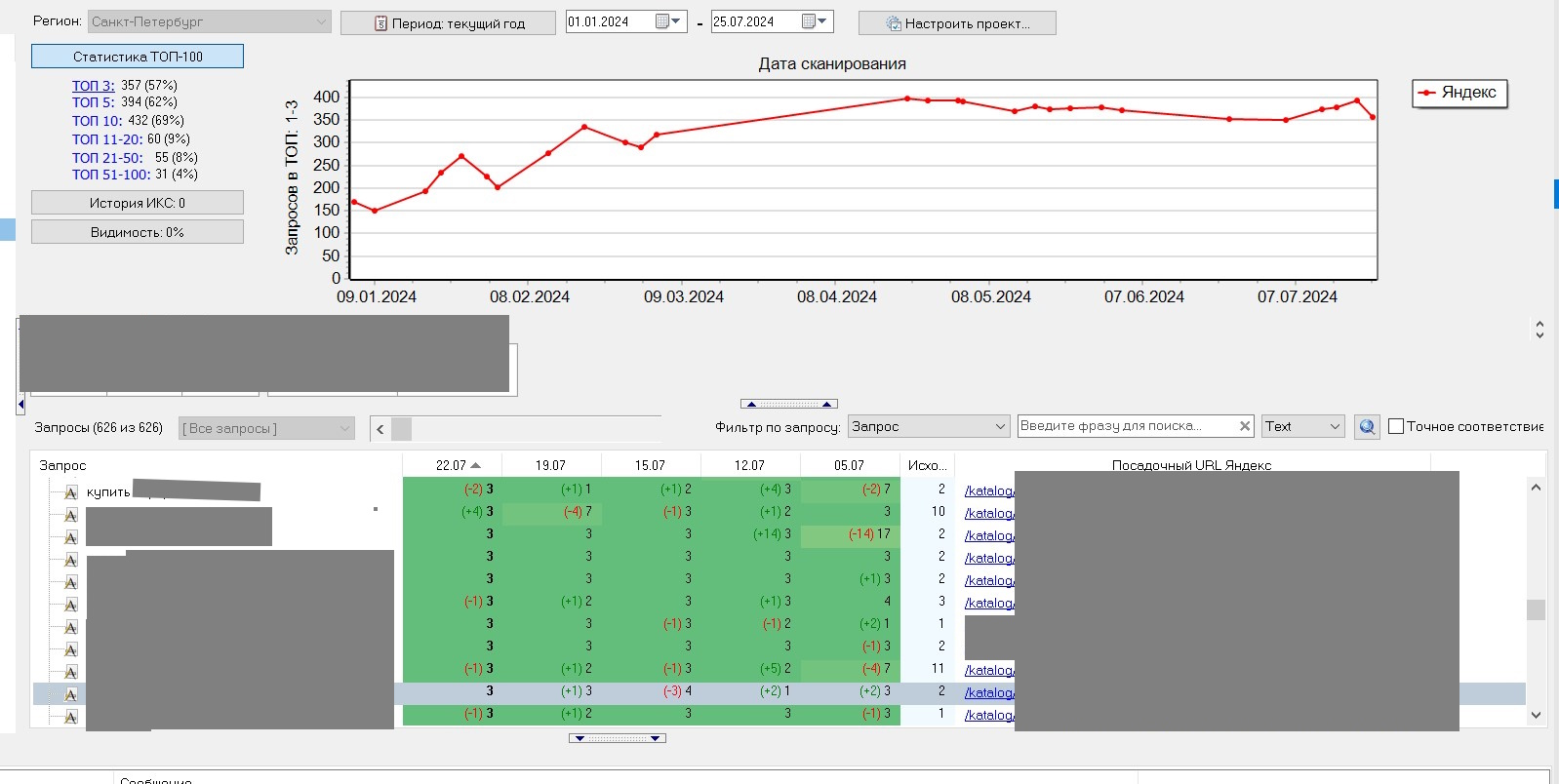Screen dimensions: 1559x784
Task: Open the /katalog link in the row with 'Исхо...' value 10
Action: click(x=989, y=513)
